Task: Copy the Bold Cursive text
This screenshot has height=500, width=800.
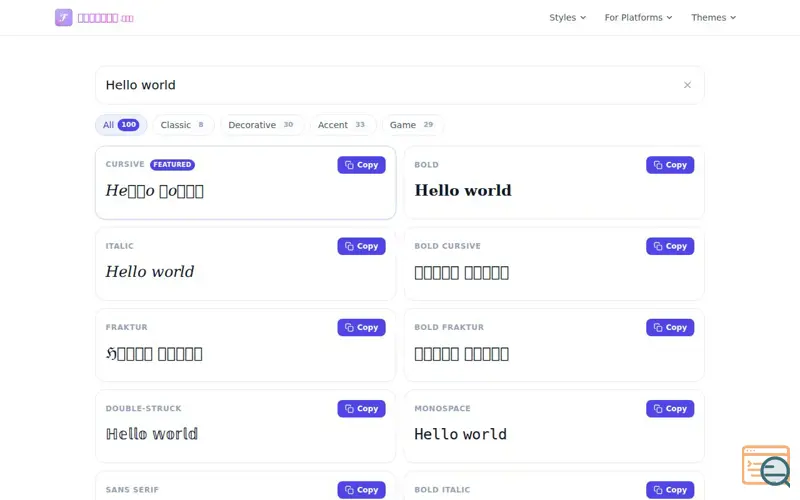Action: click(x=670, y=246)
